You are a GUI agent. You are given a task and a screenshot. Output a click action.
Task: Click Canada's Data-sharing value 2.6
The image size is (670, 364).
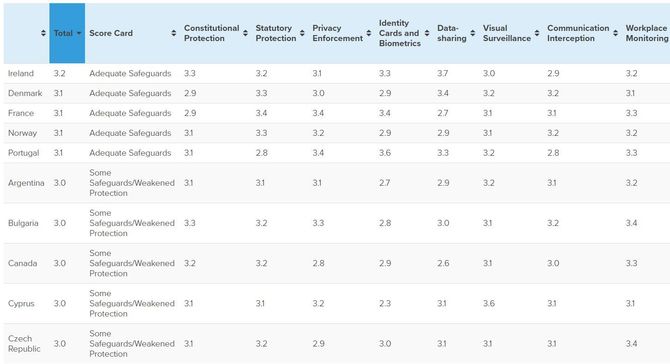pyautogui.click(x=443, y=263)
